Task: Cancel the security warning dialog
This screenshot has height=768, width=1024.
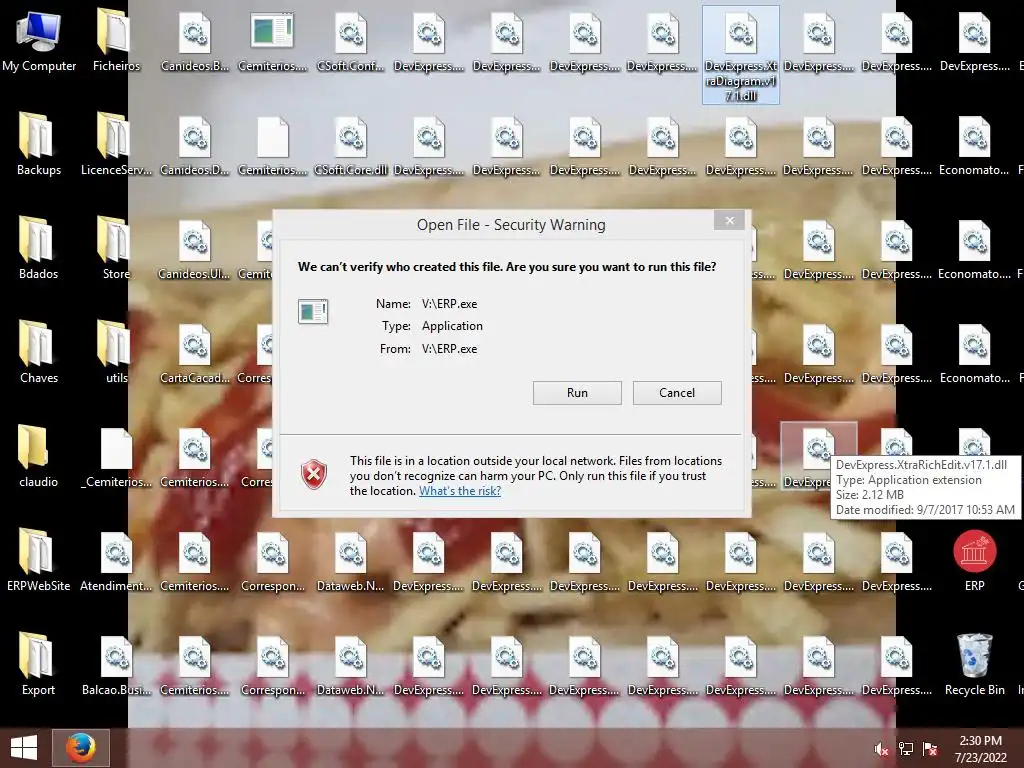Action: pos(677,392)
